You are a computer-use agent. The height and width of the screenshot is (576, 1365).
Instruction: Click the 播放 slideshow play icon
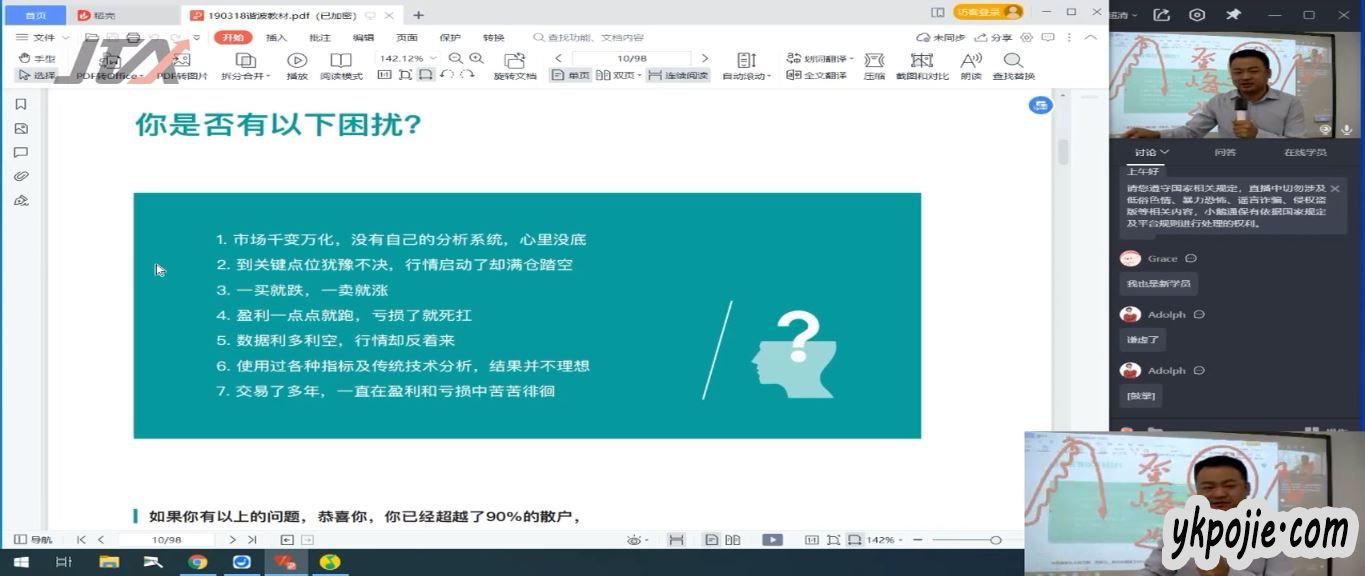click(297, 61)
